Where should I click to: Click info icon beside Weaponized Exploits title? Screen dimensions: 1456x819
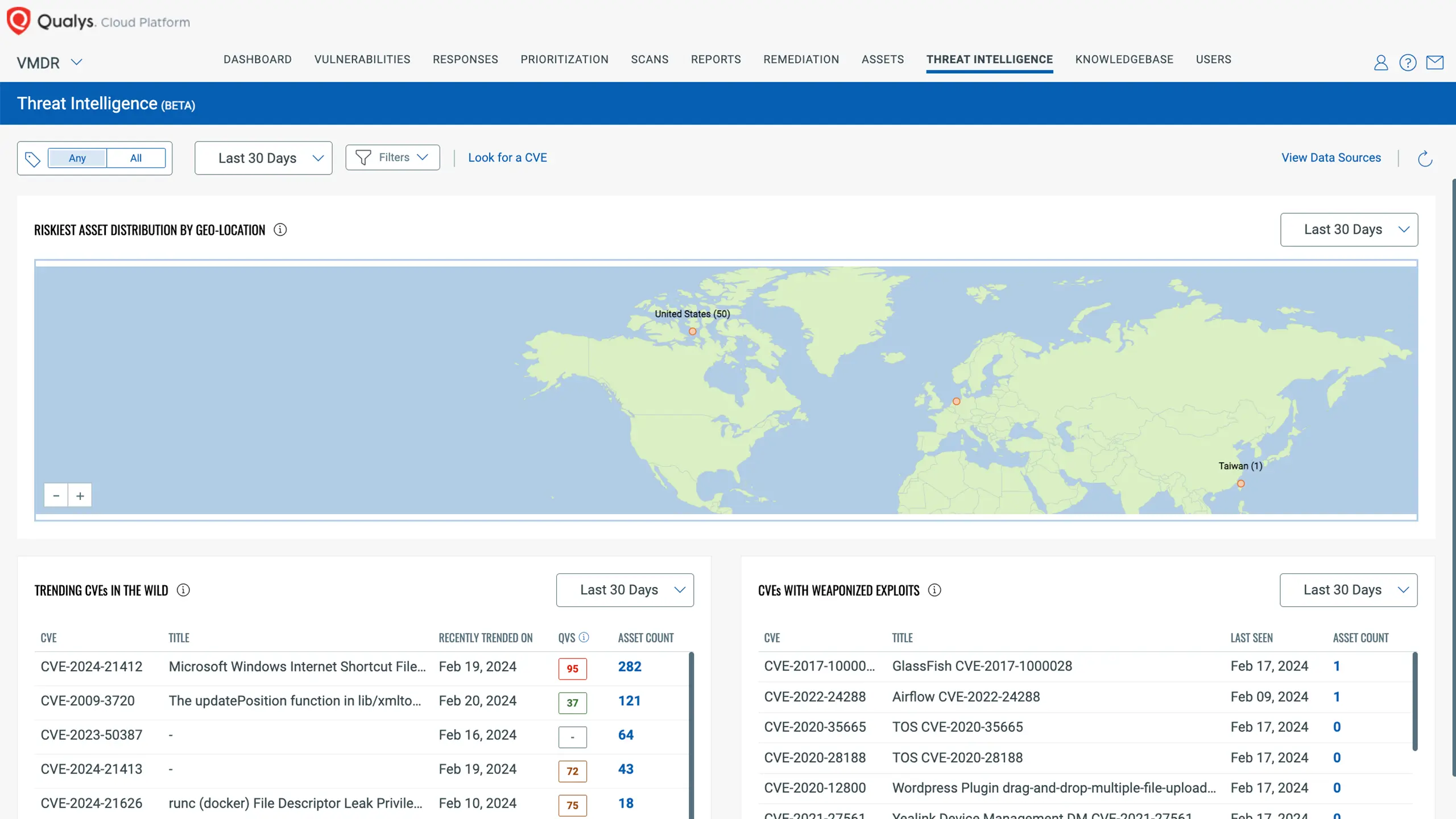(934, 590)
